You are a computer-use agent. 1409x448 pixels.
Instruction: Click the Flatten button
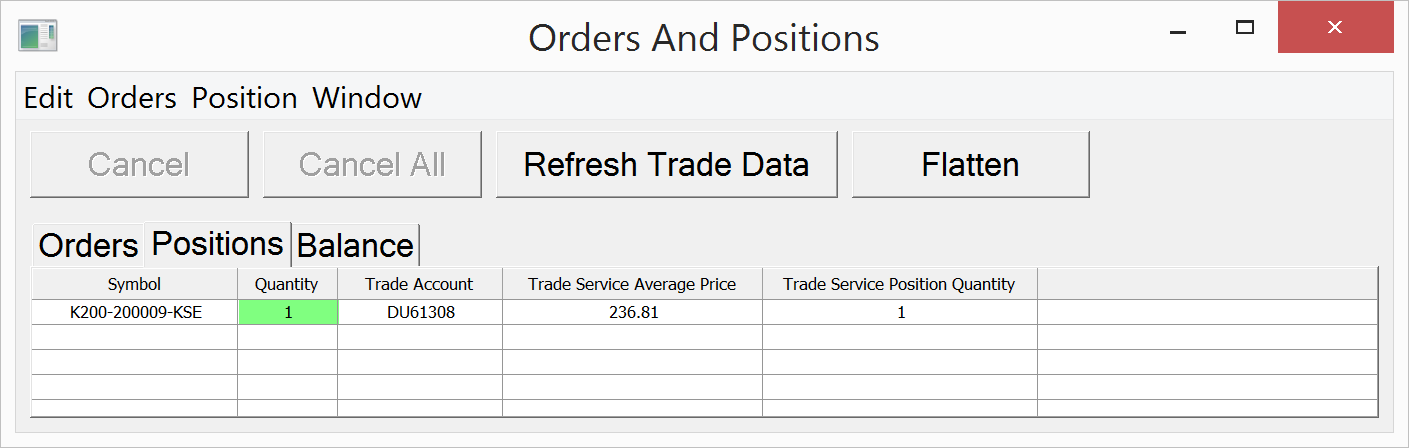tap(970, 165)
